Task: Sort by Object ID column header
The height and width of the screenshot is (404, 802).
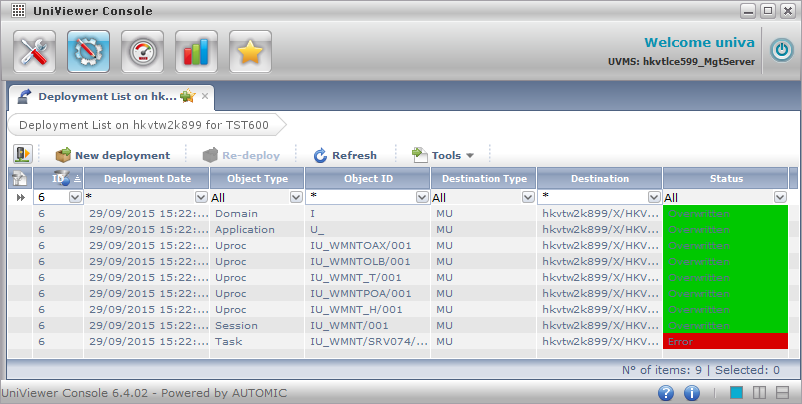Action: click(368, 178)
